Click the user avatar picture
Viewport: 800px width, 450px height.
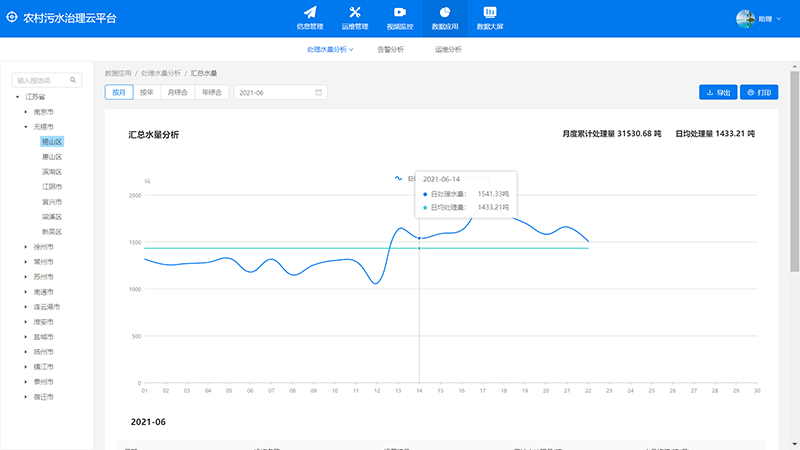(x=746, y=18)
